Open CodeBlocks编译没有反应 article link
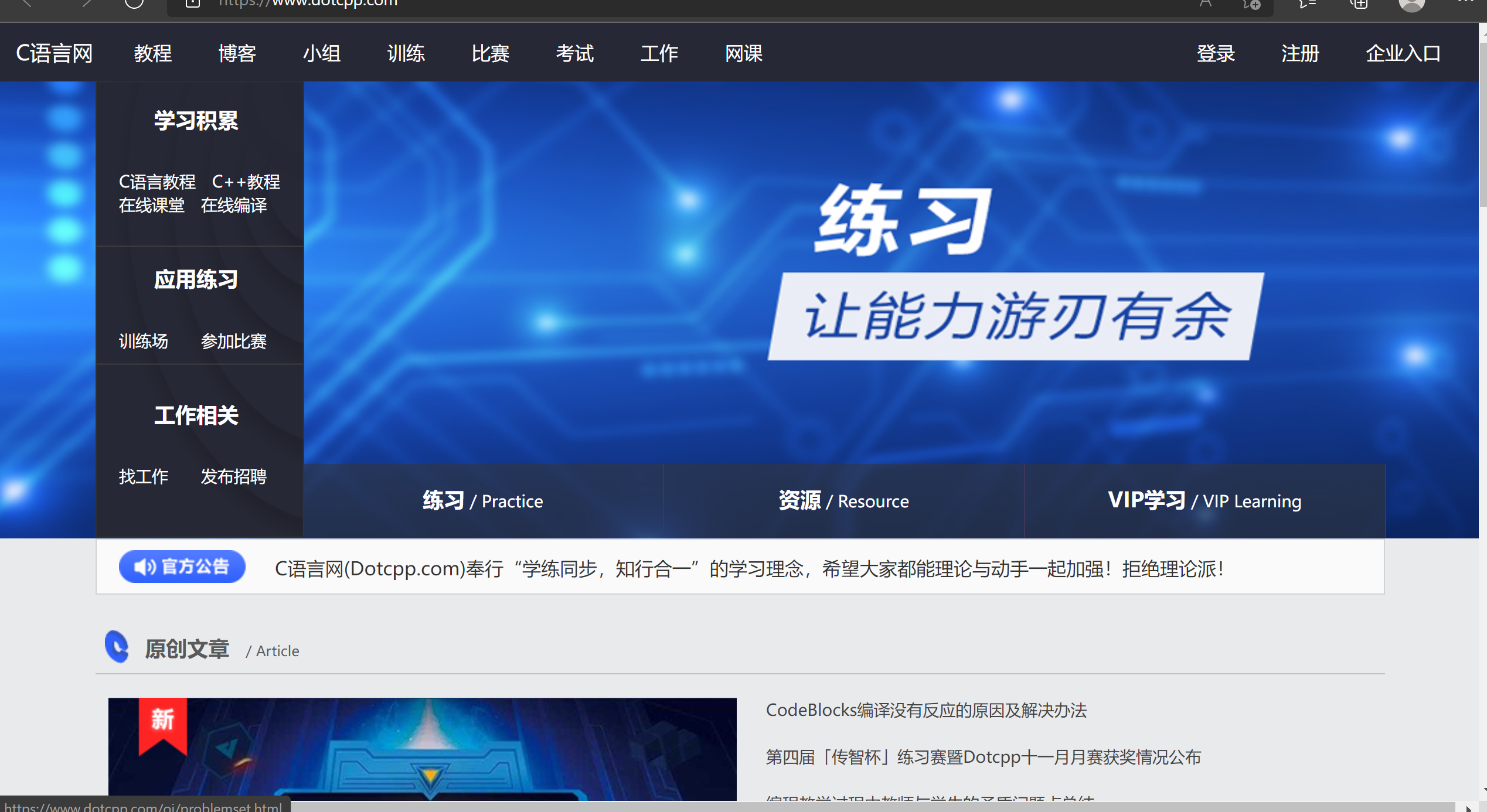This screenshot has width=1487, height=812. [926, 710]
